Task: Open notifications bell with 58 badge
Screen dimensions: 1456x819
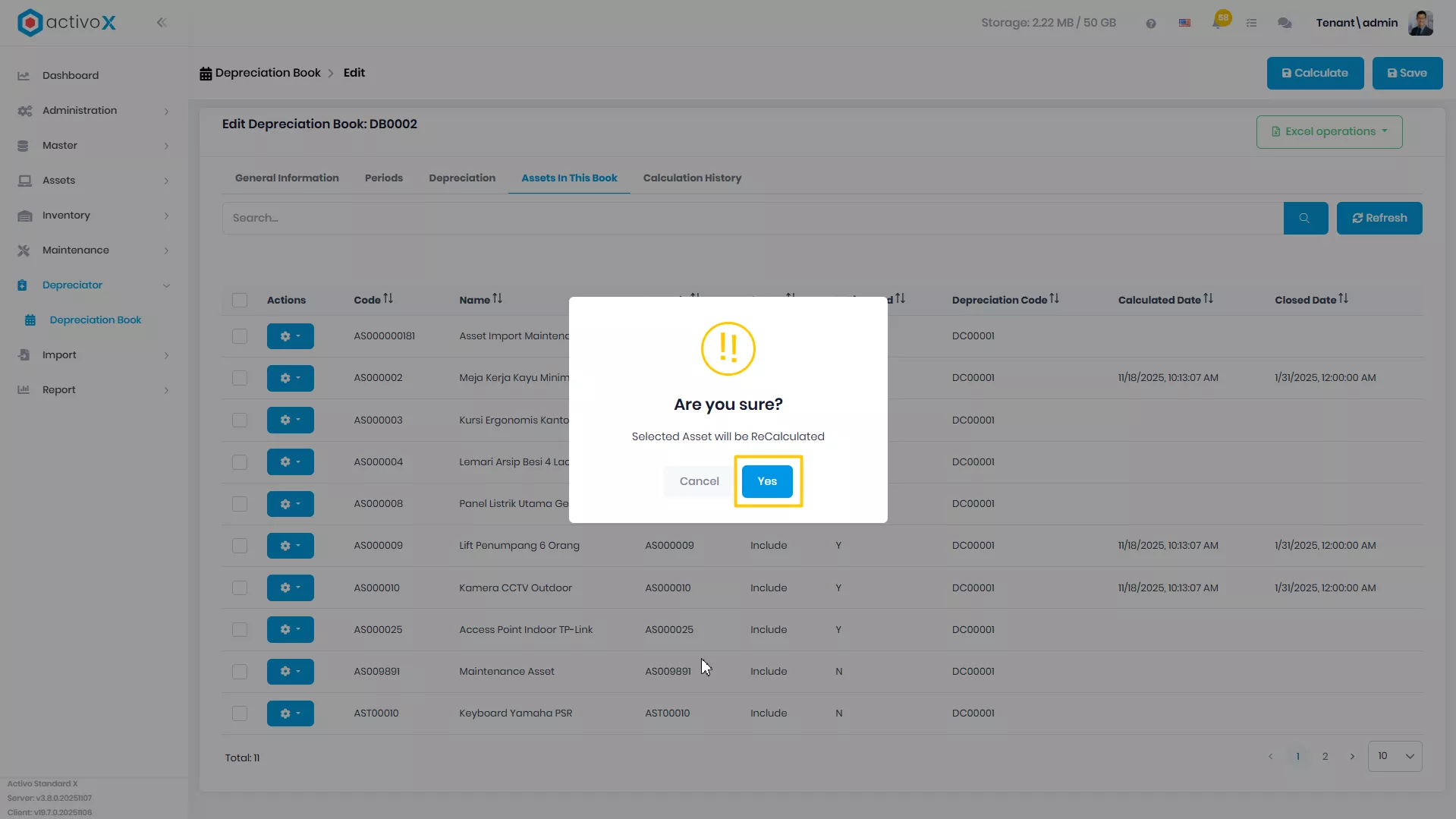Action: [x=1219, y=20]
